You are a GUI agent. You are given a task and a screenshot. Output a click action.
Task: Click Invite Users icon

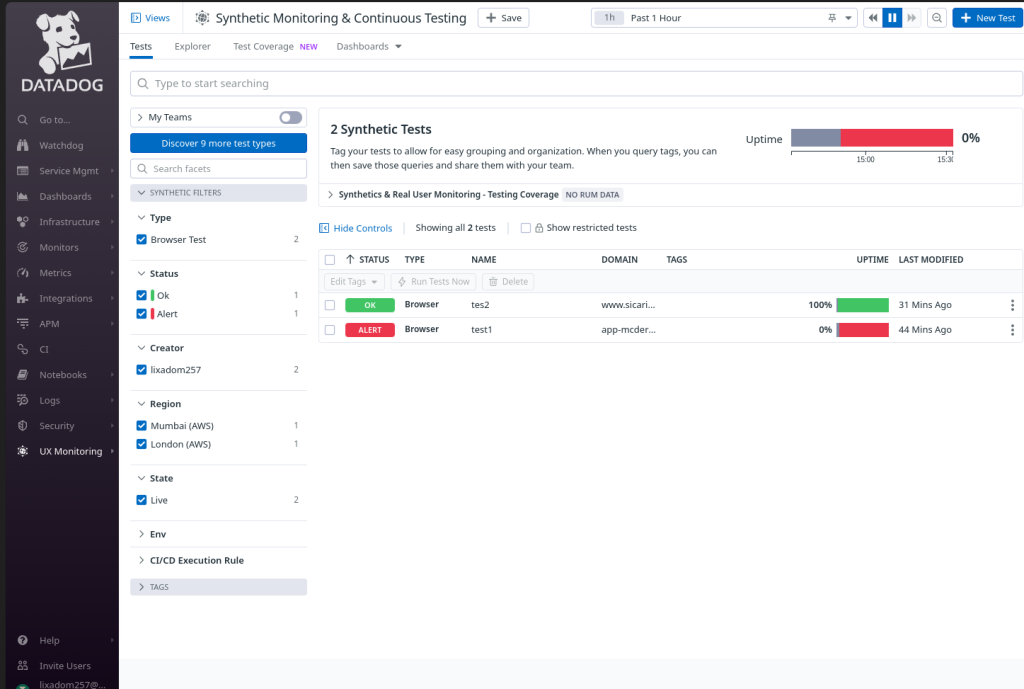23,666
